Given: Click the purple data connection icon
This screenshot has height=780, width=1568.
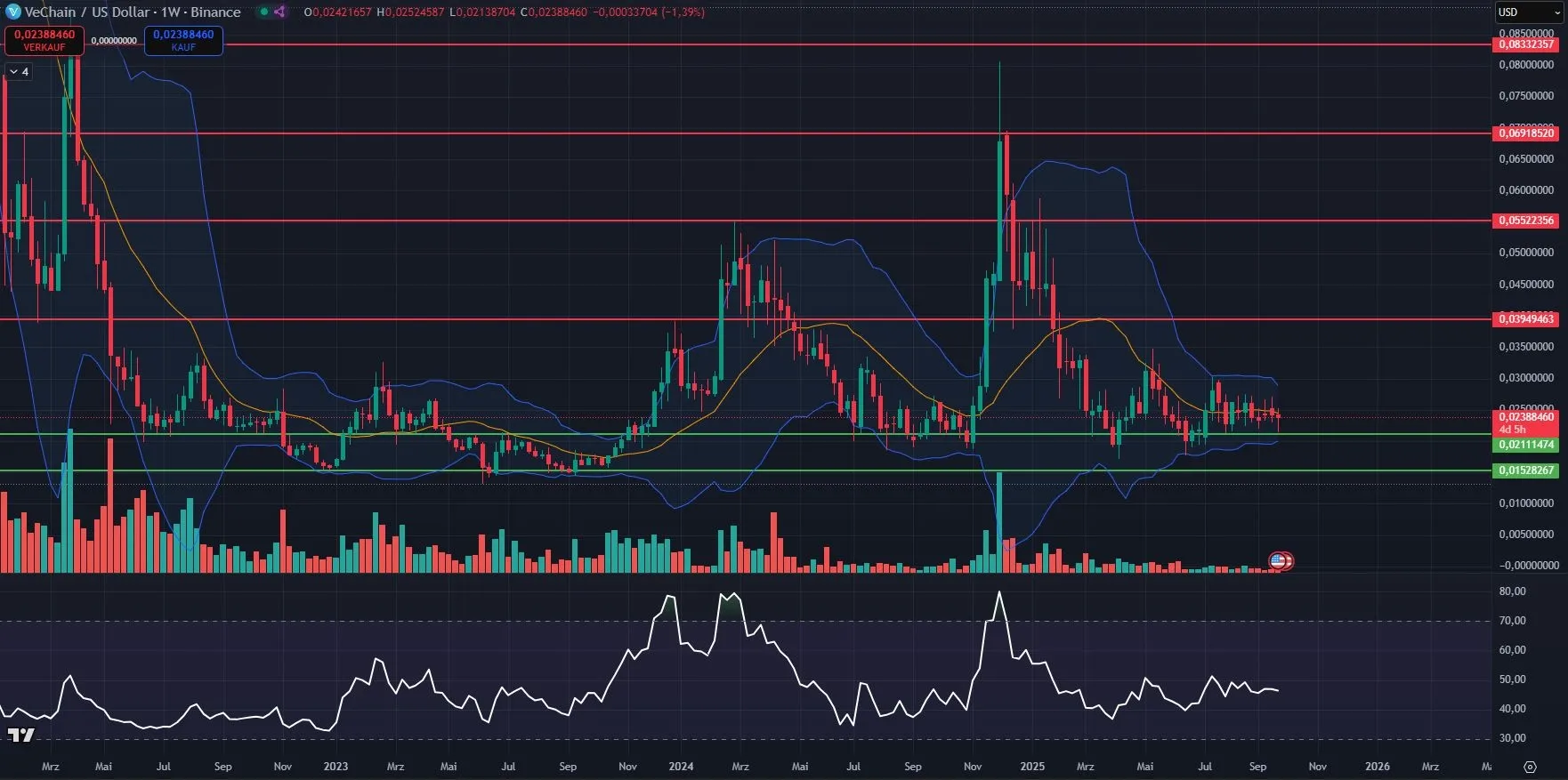Looking at the screenshot, I should click(279, 12).
